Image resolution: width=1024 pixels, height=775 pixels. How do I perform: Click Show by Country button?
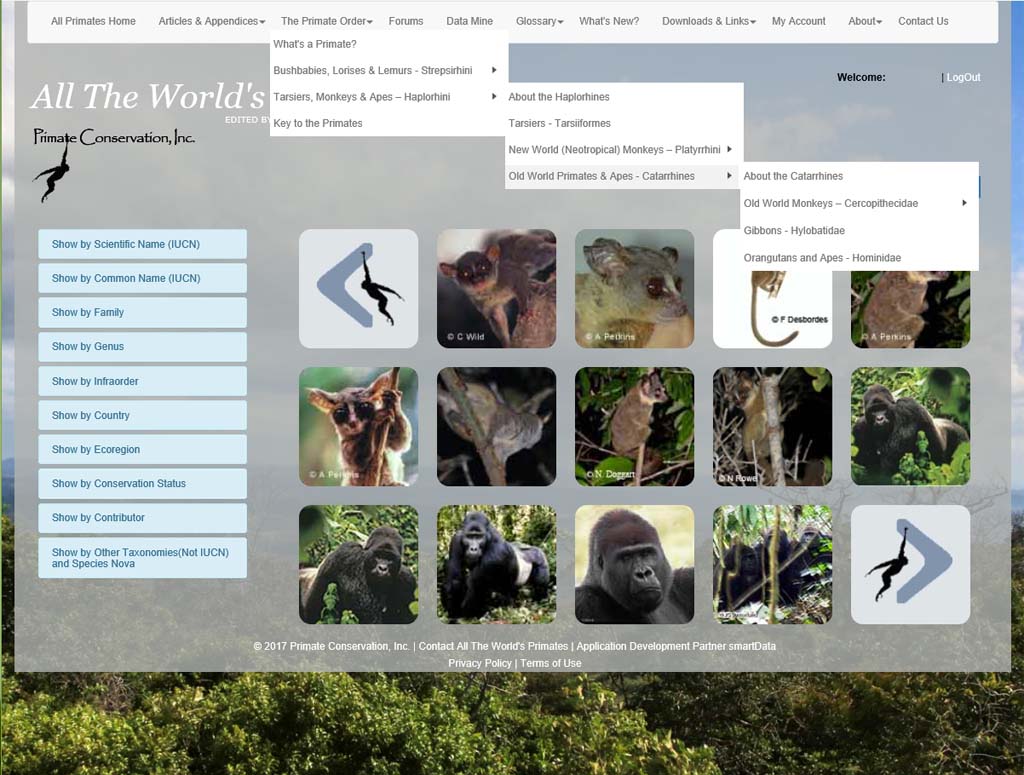142,415
